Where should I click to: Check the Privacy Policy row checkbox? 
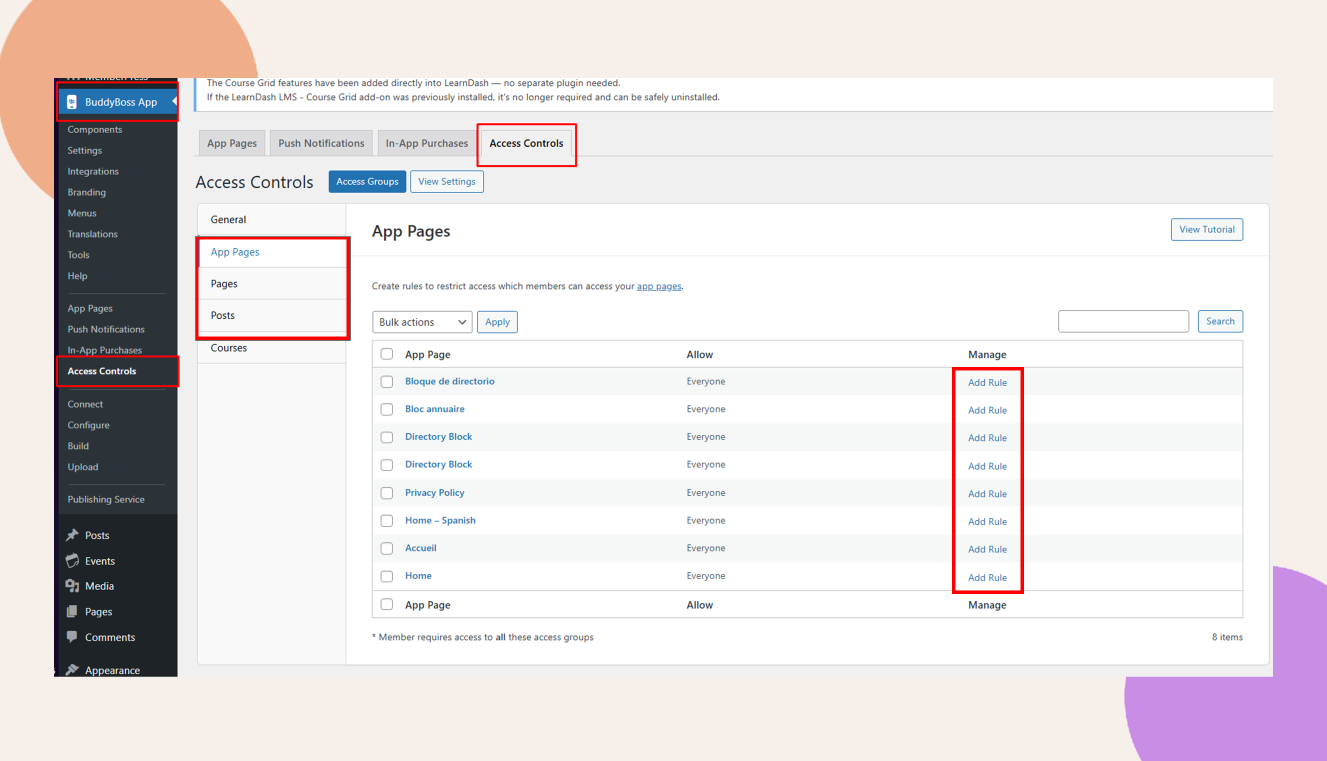[387, 493]
